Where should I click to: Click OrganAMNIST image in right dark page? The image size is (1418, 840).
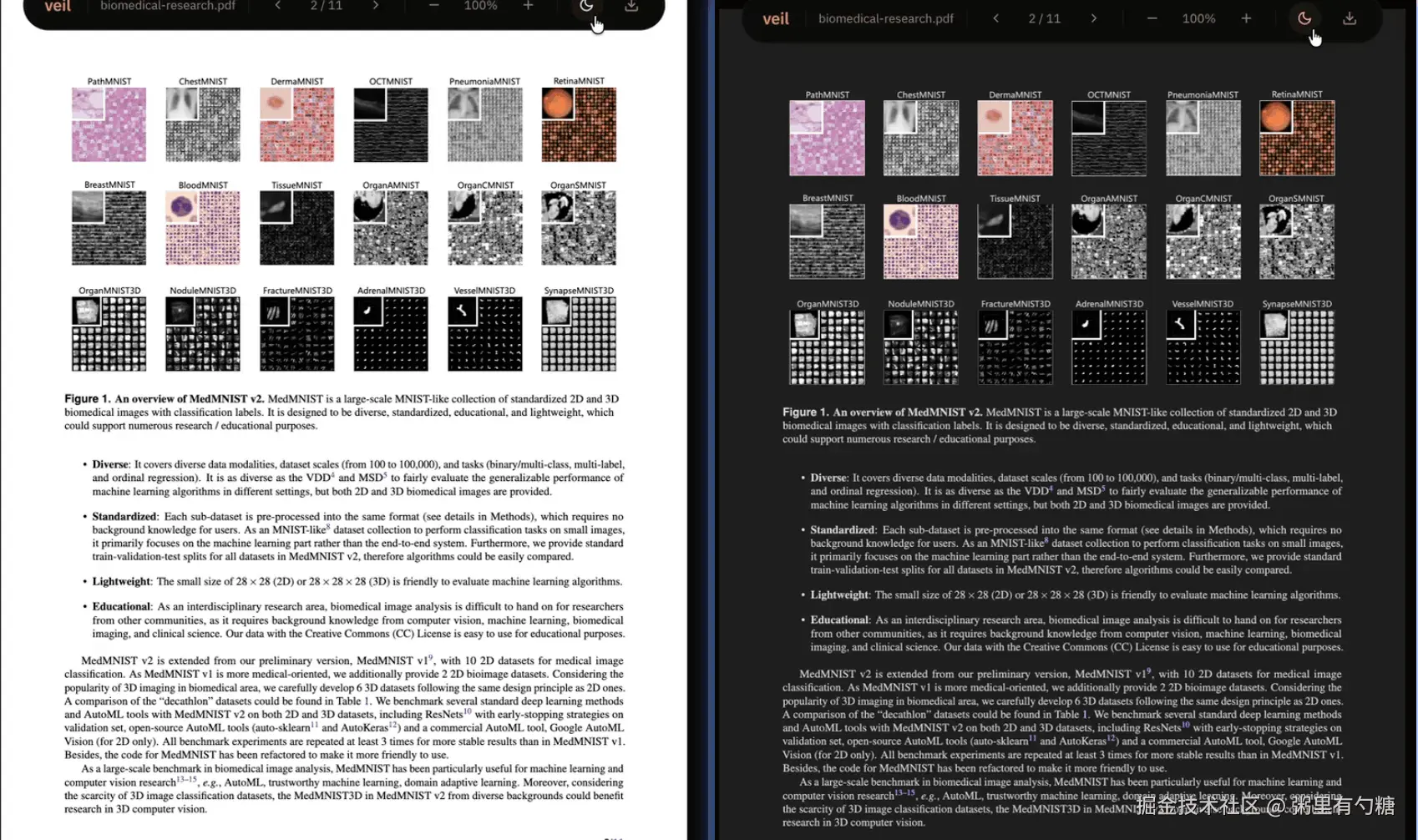(x=1109, y=241)
